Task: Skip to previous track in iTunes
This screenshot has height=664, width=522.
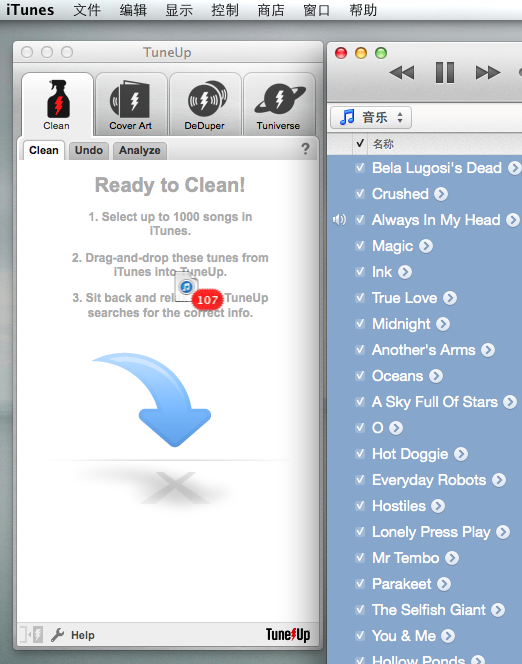Action: click(402, 72)
